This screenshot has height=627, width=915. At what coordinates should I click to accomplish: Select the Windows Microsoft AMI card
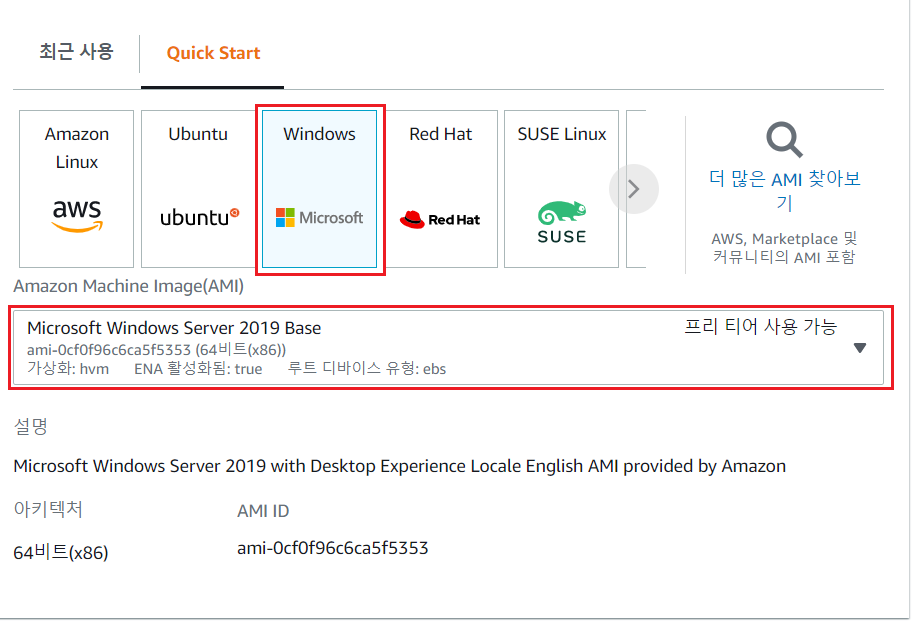320,189
